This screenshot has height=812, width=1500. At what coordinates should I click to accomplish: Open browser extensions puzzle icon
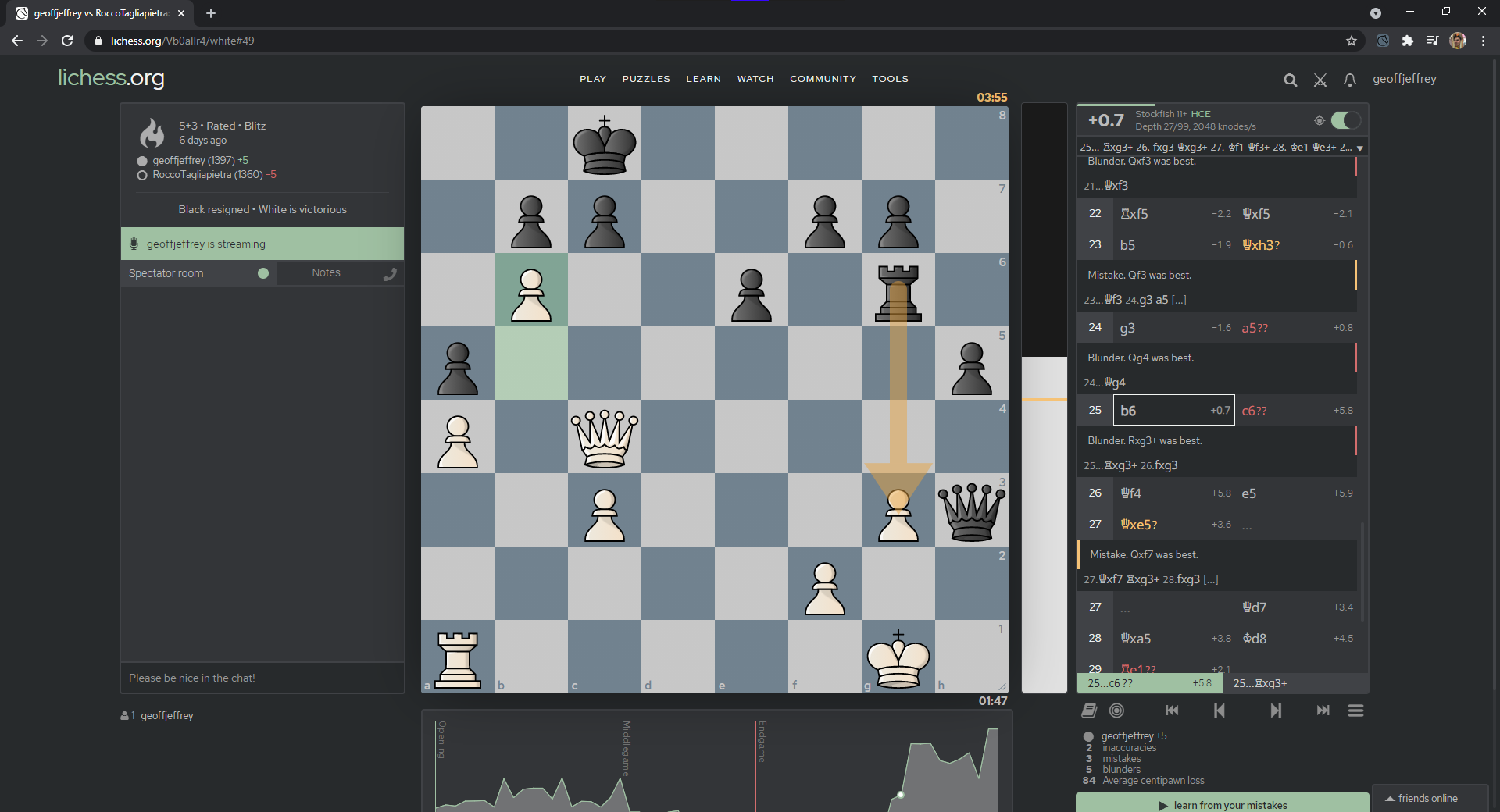[x=1408, y=41]
